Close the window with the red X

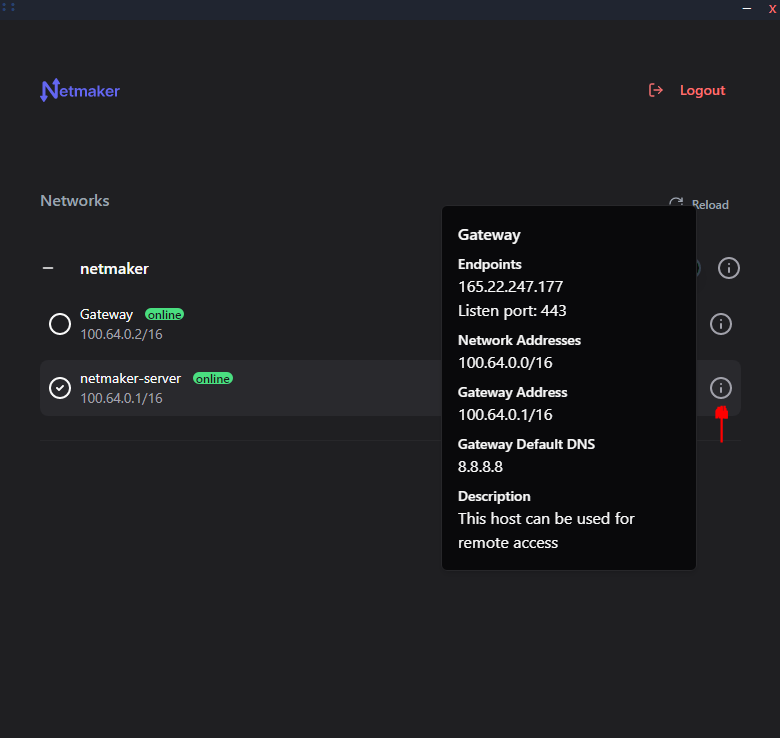coord(771,8)
